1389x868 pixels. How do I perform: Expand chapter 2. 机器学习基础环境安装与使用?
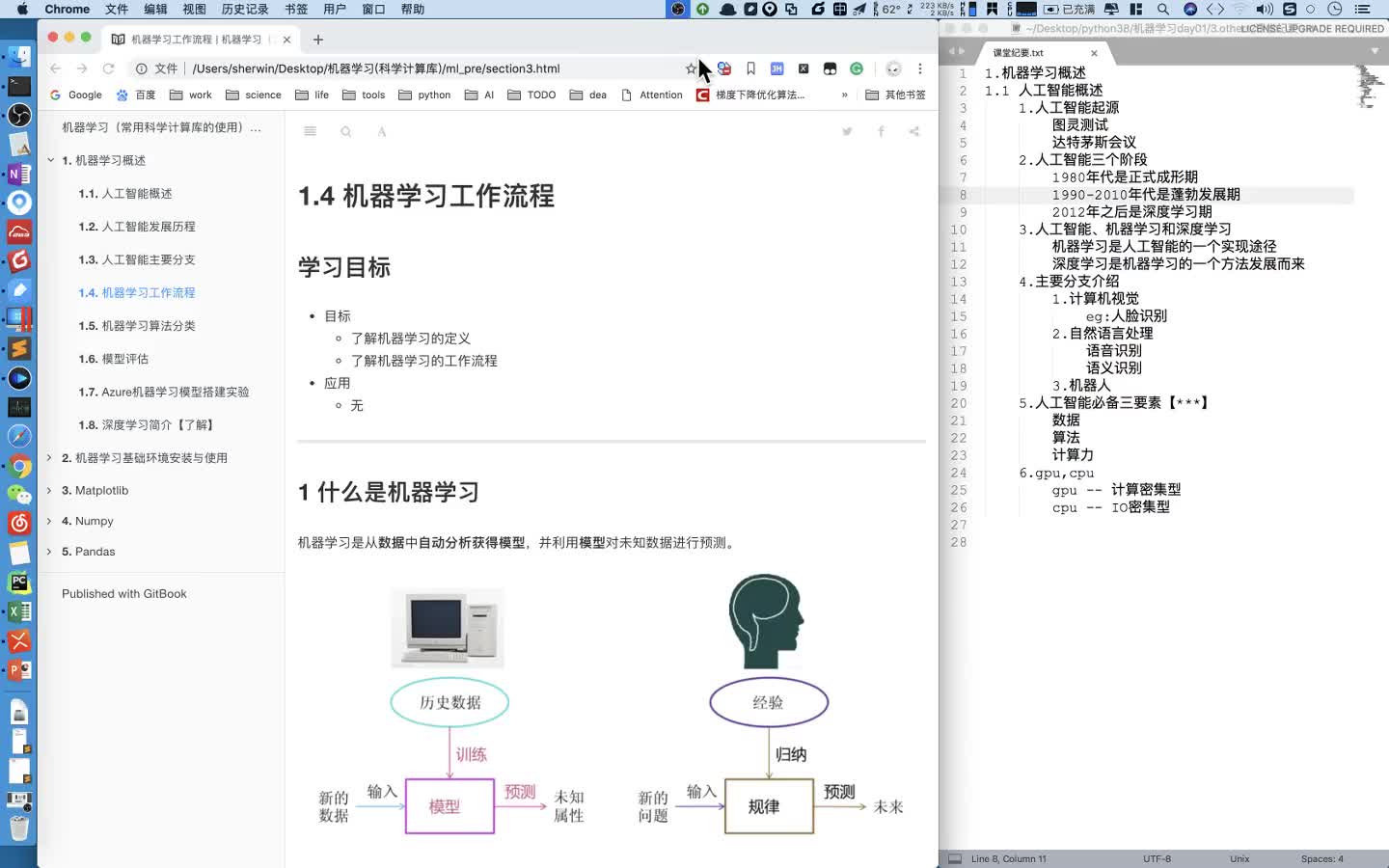(x=50, y=458)
